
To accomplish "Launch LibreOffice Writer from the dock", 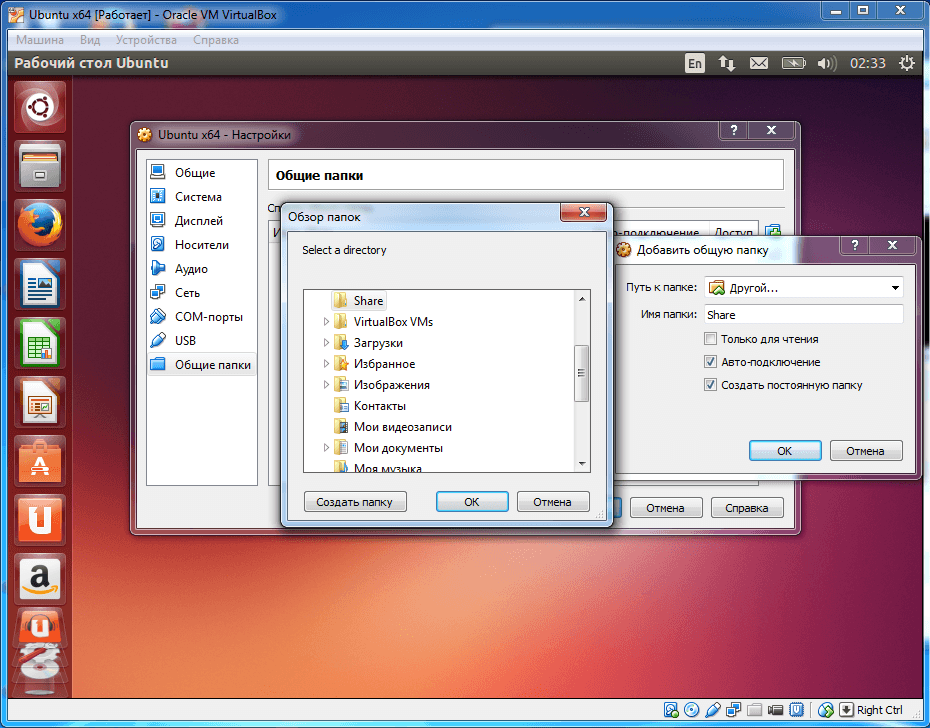I will coord(40,284).
